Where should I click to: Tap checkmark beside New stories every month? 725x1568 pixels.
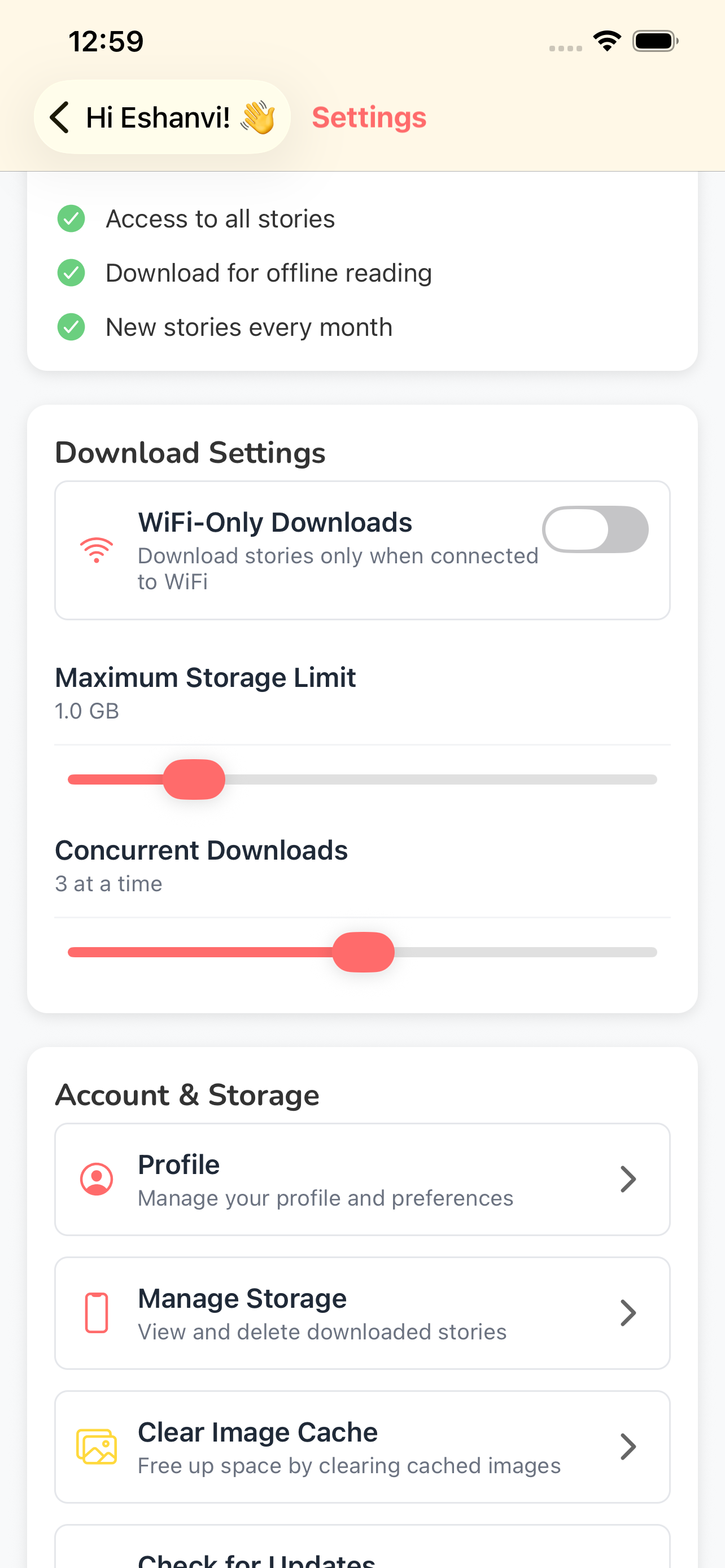pos(71,327)
